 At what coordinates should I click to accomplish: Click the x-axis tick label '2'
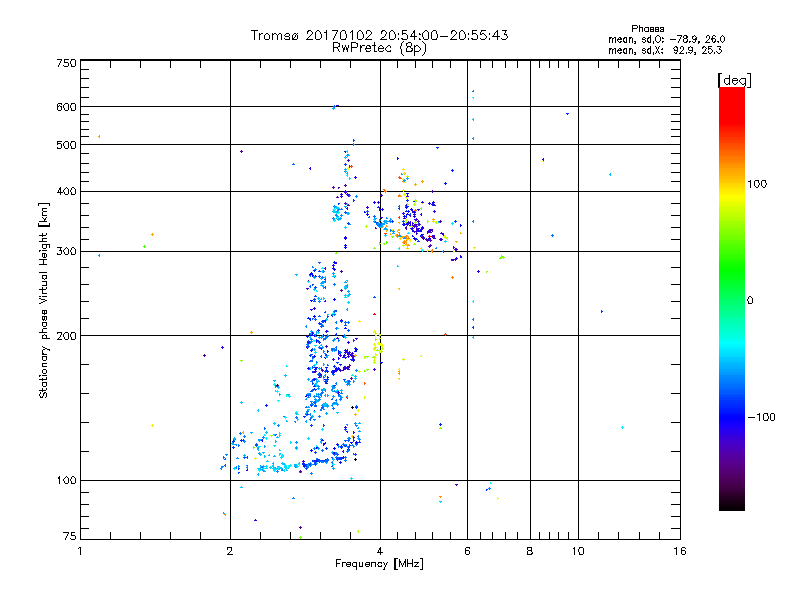pyautogui.click(x=230, y=551)
